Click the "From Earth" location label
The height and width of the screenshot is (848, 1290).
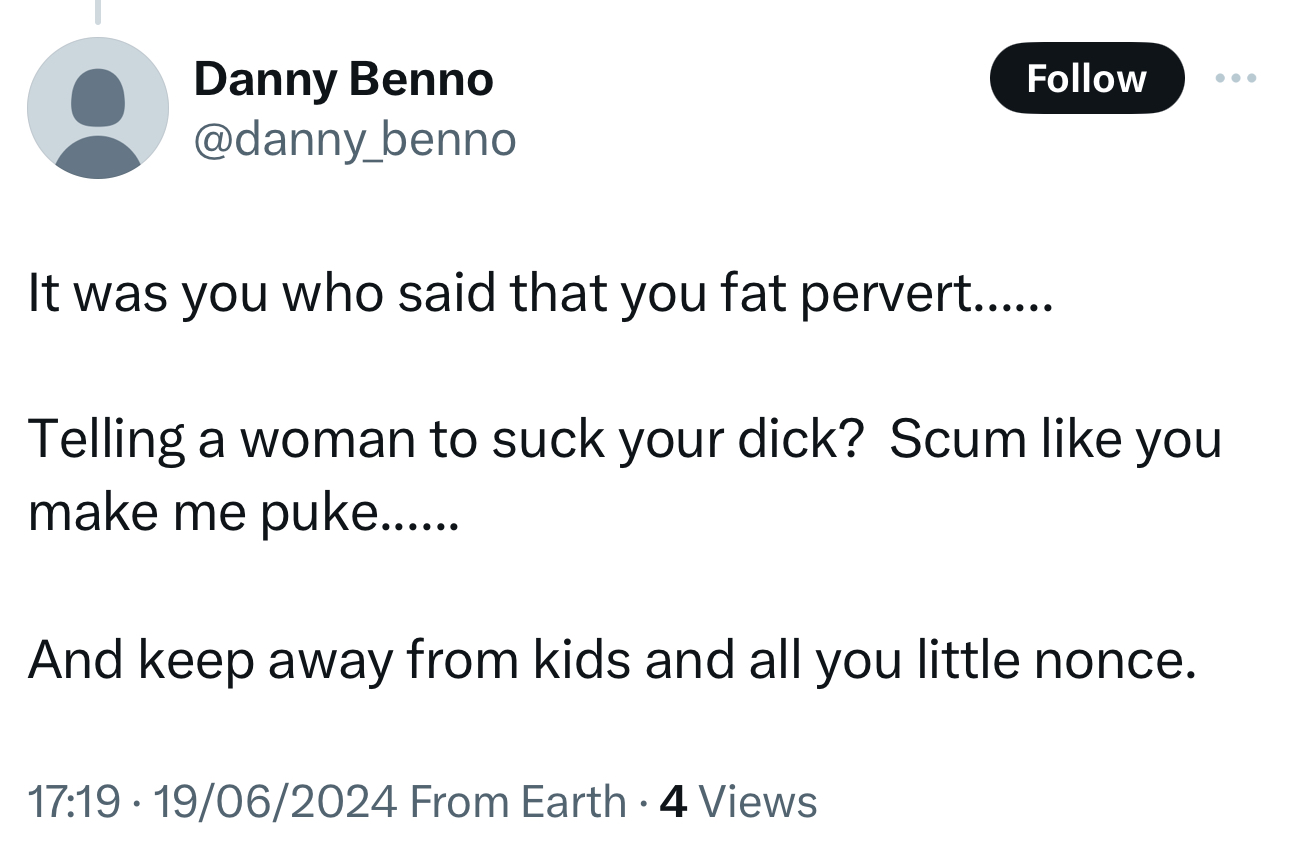[x=518, y=802]
